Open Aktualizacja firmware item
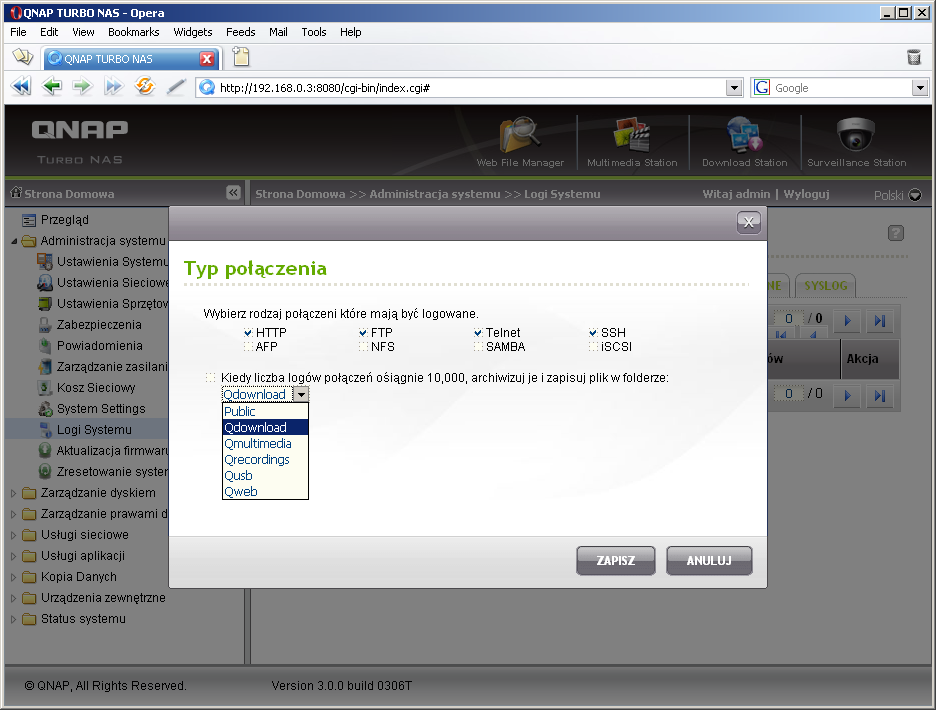 tap(112, 451)
